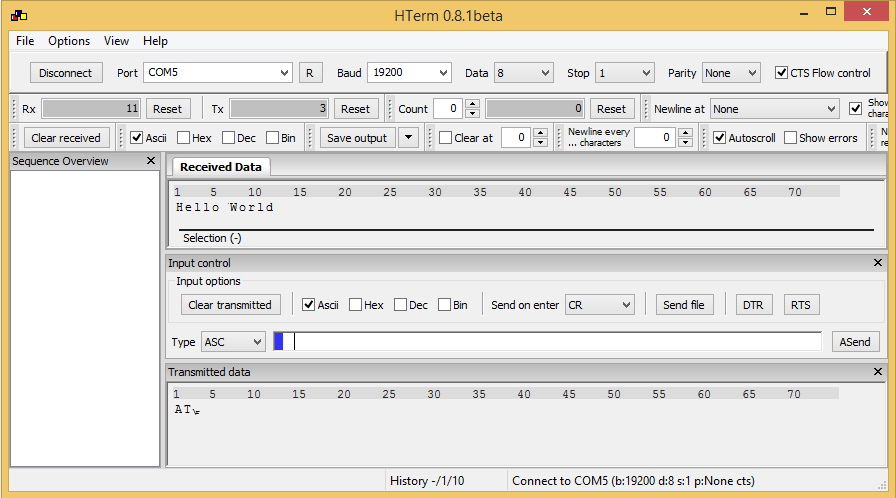This screenshot has width=896, height=498.
Task: Open the Data bits dropdown
Action: pyautogui.click(x=523, y=73)
